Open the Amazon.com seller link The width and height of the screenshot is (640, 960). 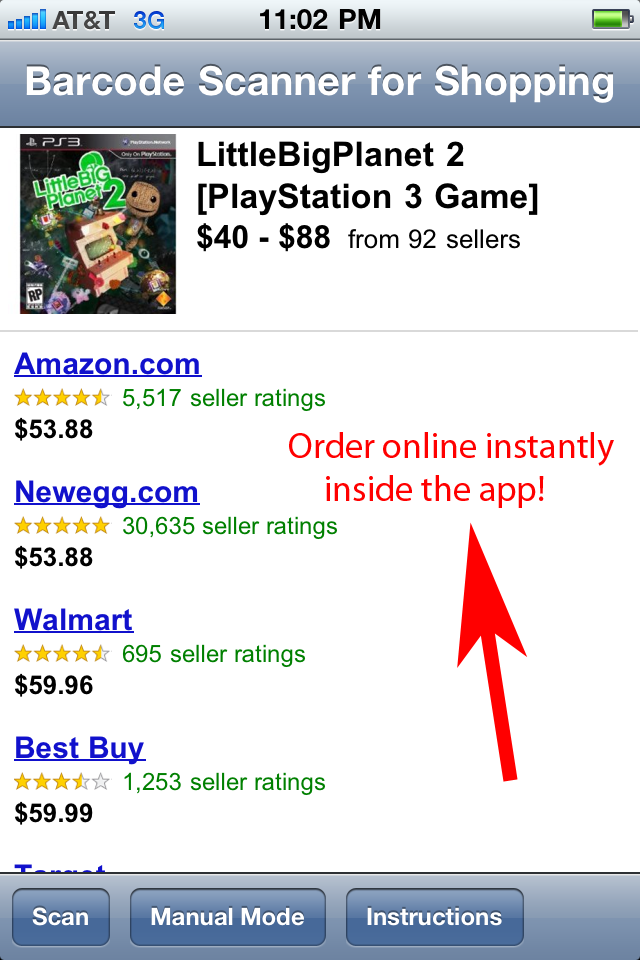(x=107, y=364)
